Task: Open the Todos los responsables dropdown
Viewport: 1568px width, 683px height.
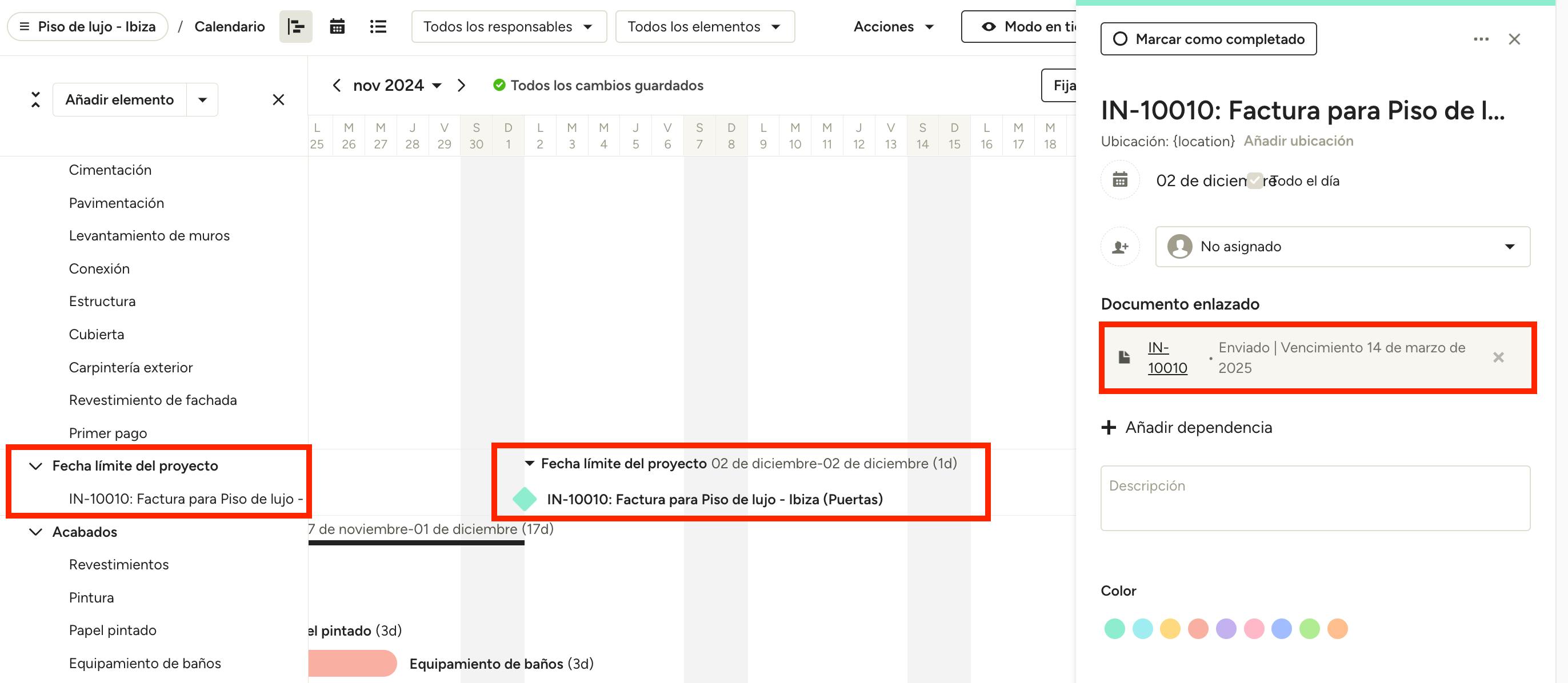Action: click(509, 27)
